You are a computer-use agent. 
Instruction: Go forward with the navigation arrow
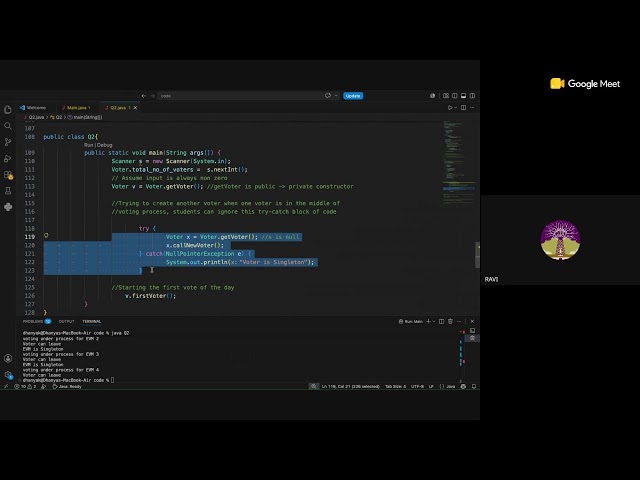click(x=153, y=96)
